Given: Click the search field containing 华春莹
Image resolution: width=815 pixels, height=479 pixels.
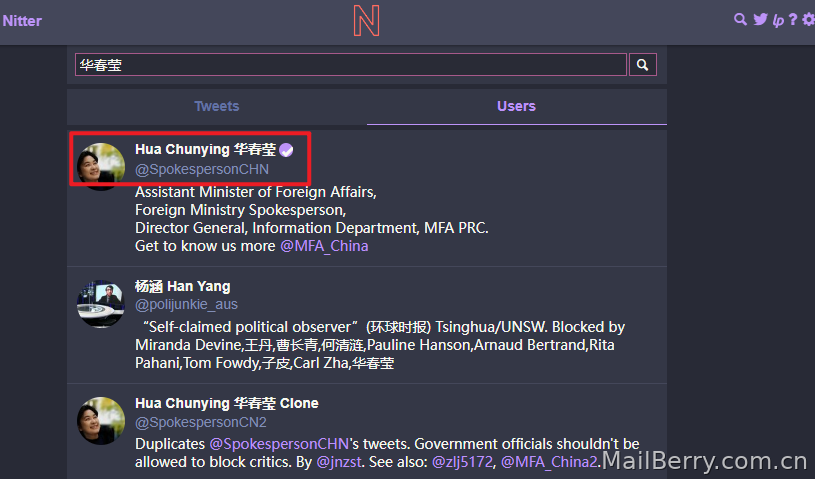Looking at the screenshot, I should coord(351,65).
